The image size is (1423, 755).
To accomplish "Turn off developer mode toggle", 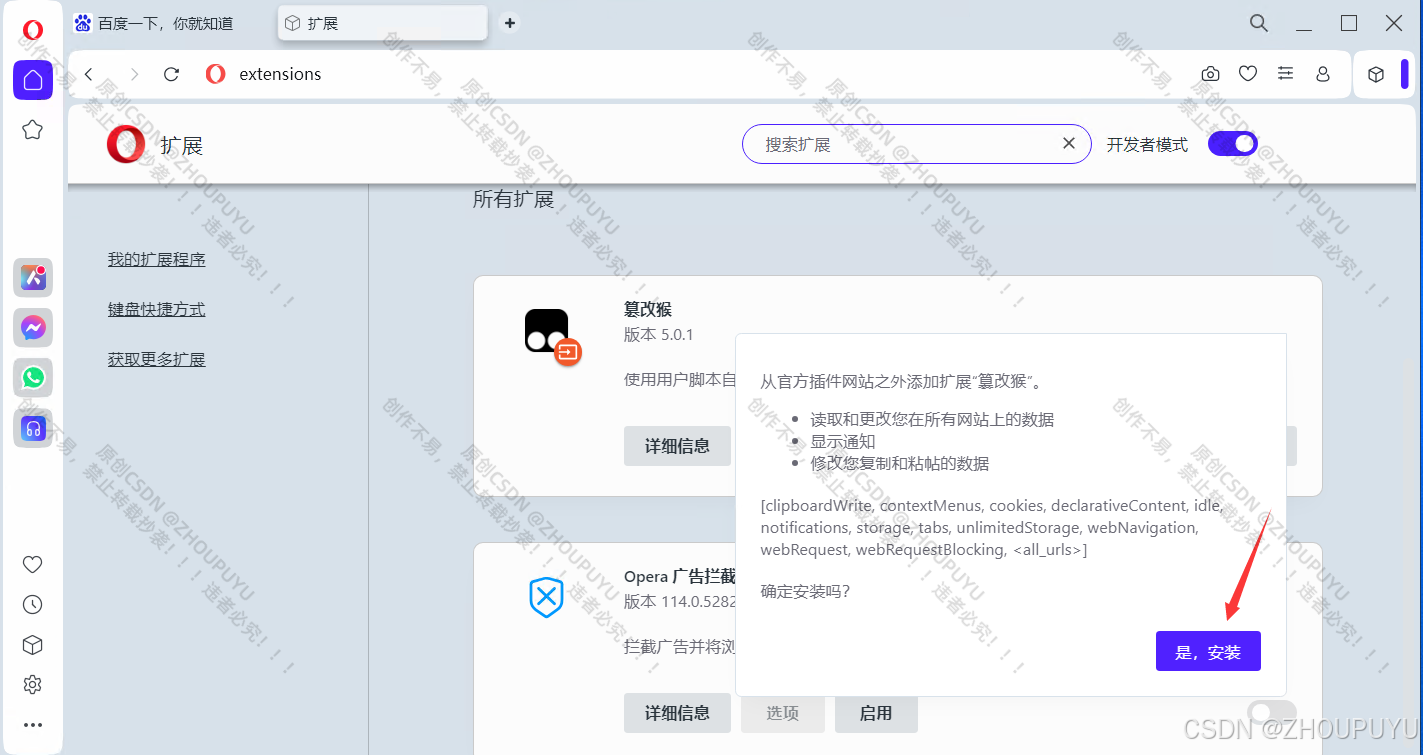I will pyautogui.click(x=1233, y=144).
